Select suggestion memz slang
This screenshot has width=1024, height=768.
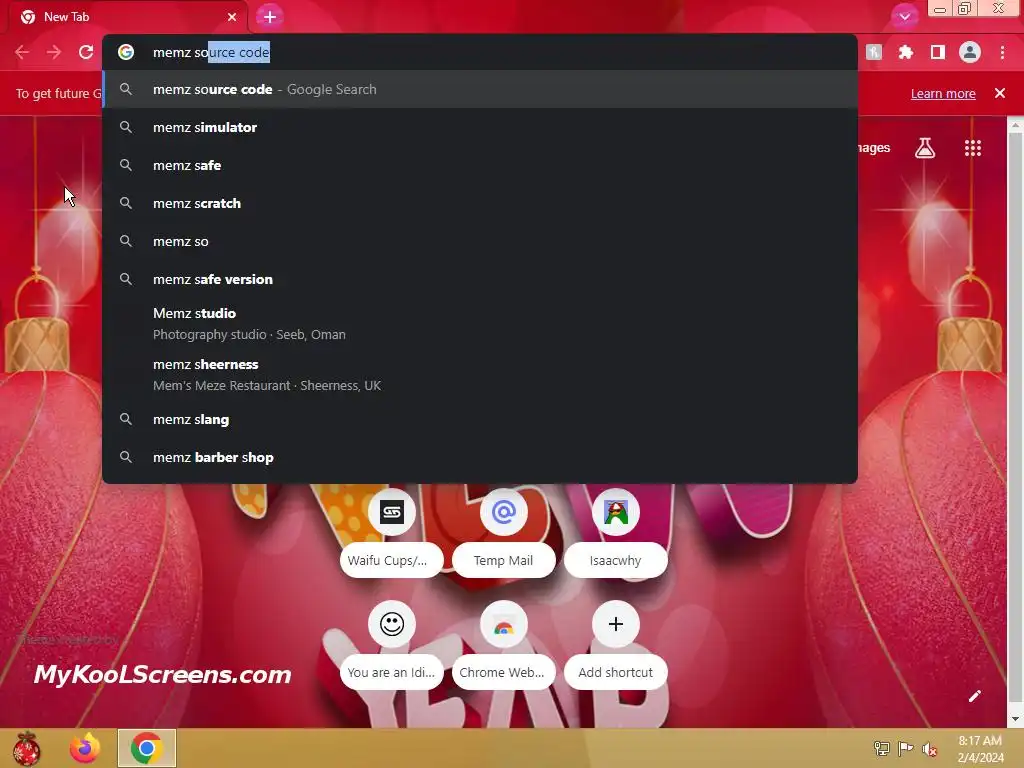pyautogui.click(x=480, y=419)
